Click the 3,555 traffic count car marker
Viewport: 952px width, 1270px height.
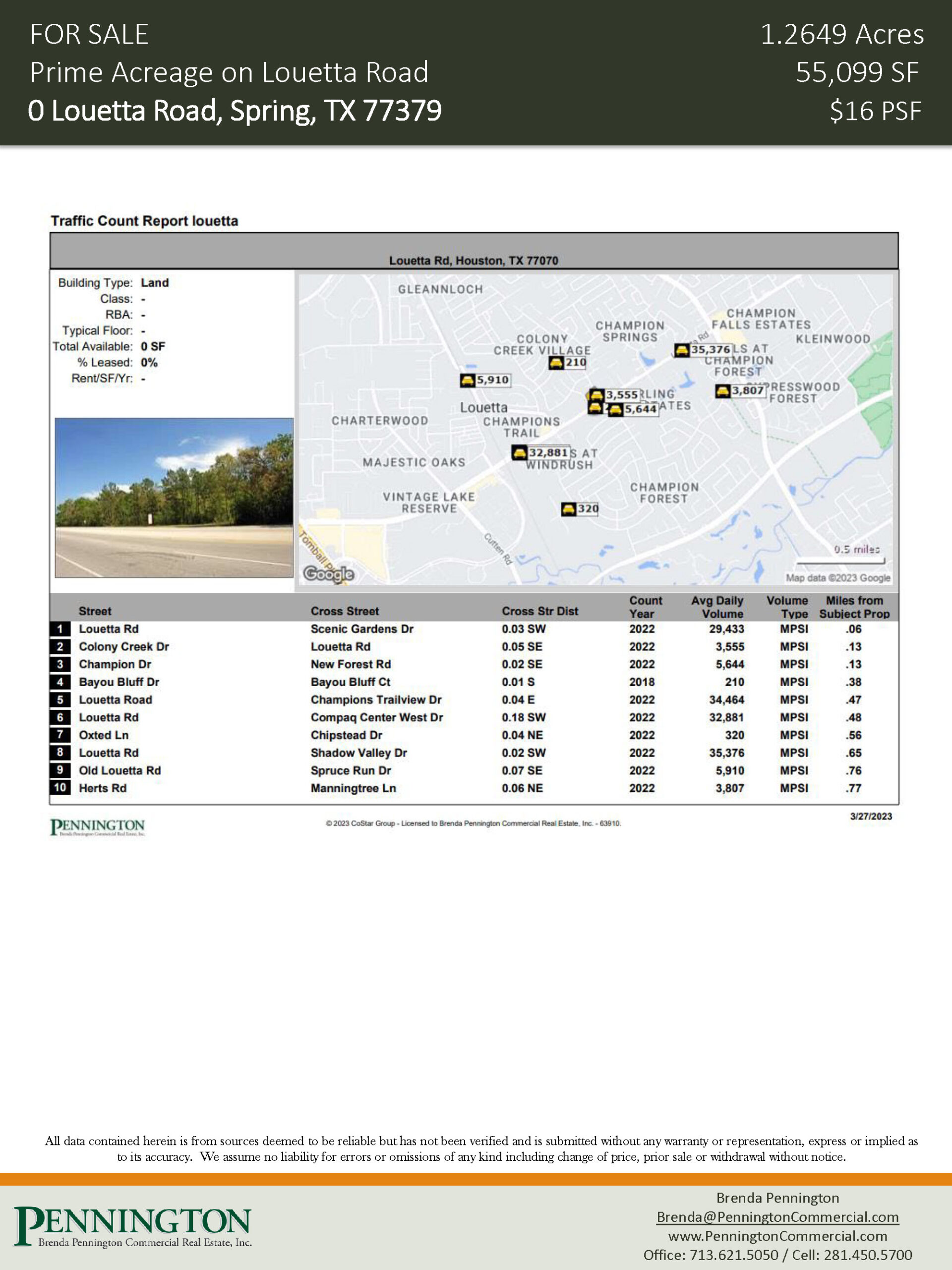pyautogui.click(x=597, y=395)
